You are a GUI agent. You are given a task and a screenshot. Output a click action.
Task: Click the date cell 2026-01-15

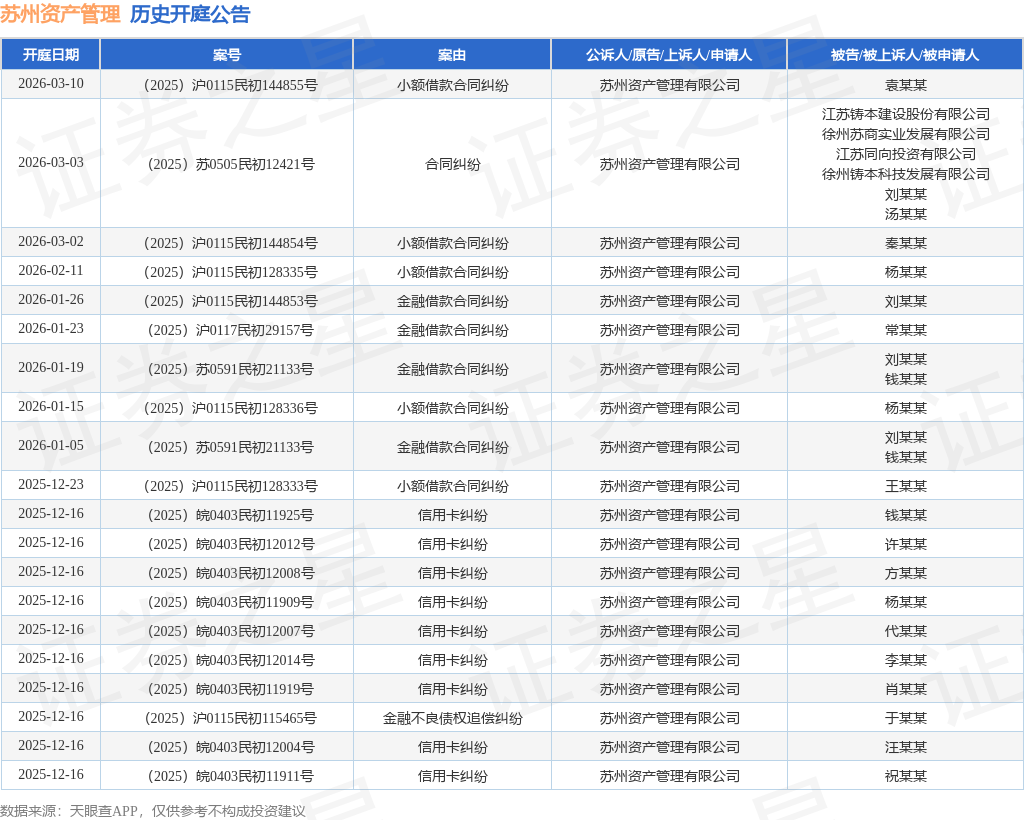click(51, 407)
